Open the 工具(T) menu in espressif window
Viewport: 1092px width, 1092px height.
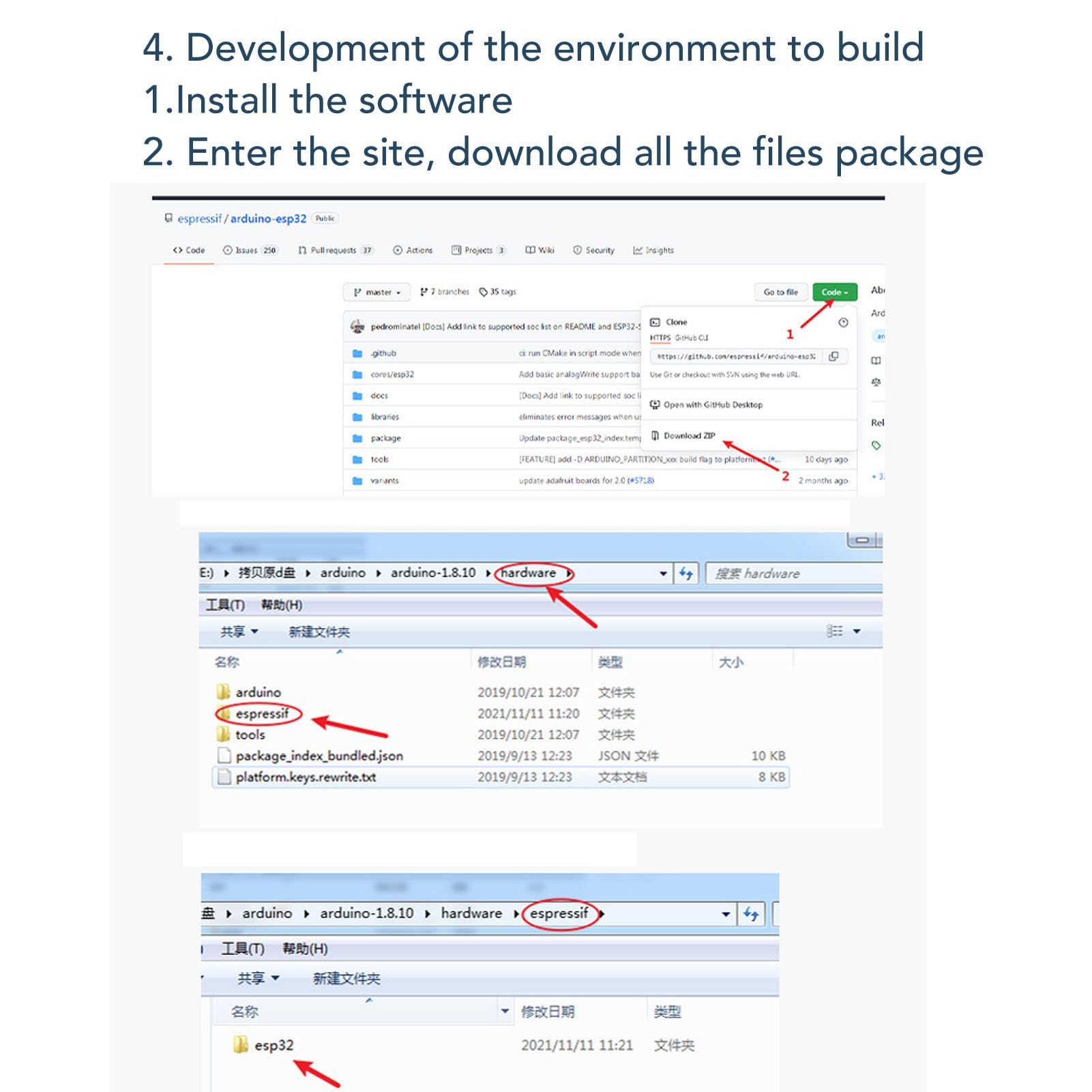tap(243, 949)
